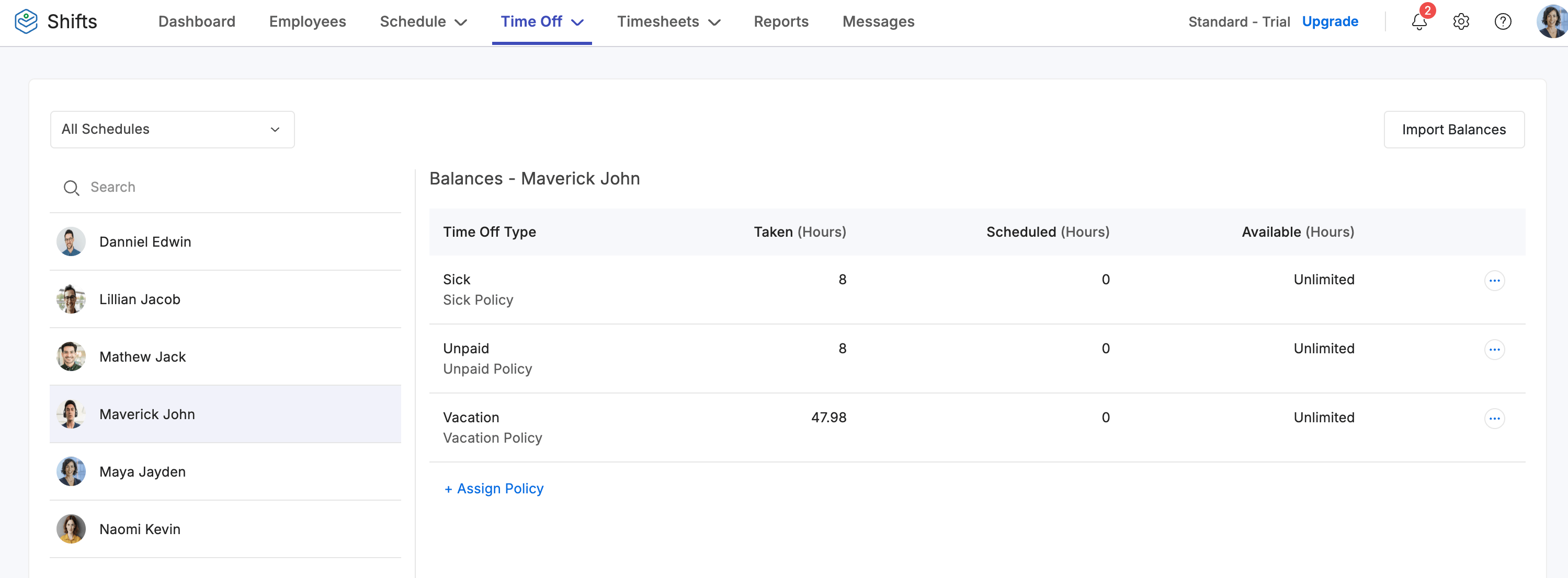The image size is (1568, 578).
Task: Select employee Lillian Jacob from list
Action: click(x=140, y=299)
